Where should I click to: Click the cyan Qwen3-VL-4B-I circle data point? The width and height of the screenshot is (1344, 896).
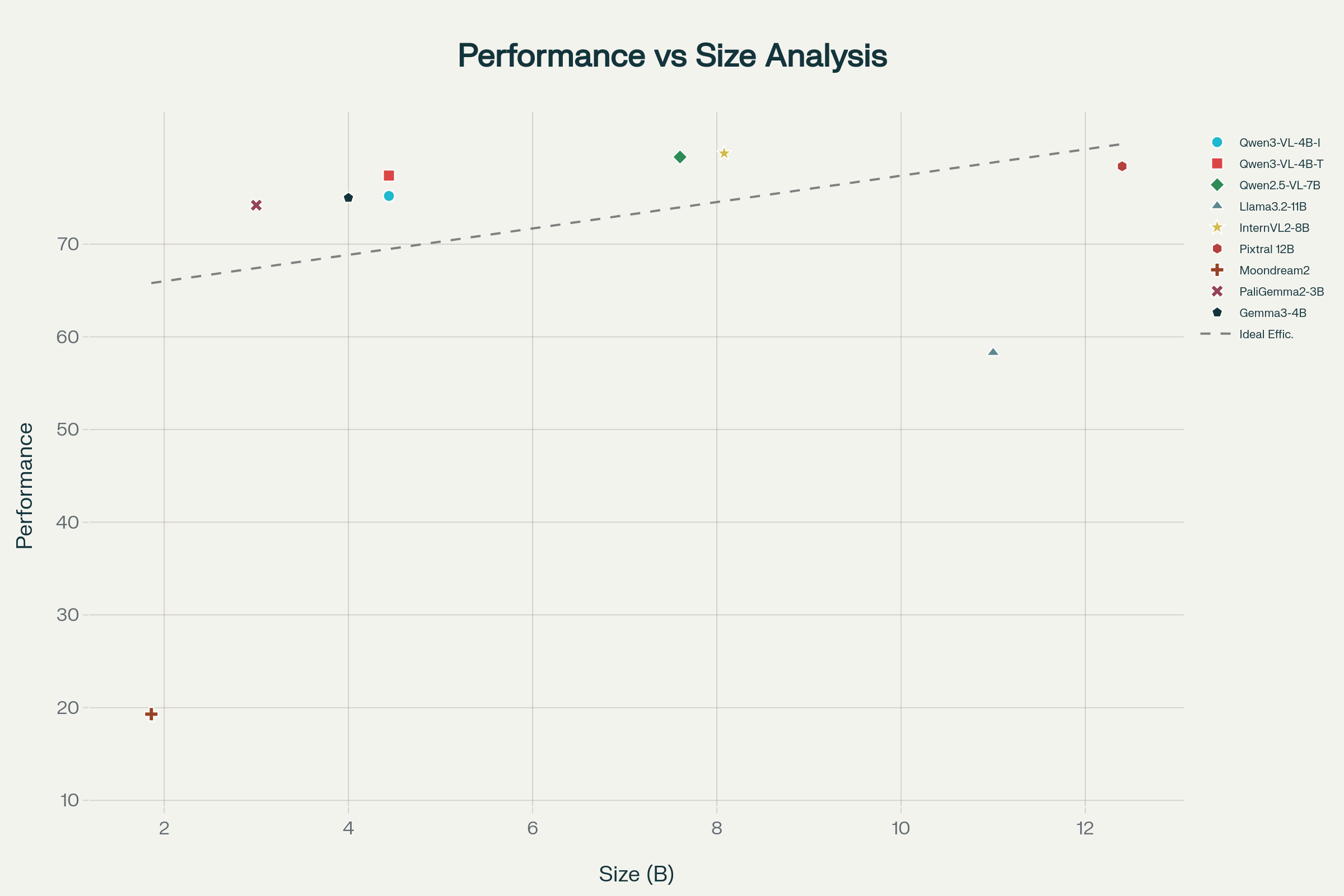click(389, 196)
